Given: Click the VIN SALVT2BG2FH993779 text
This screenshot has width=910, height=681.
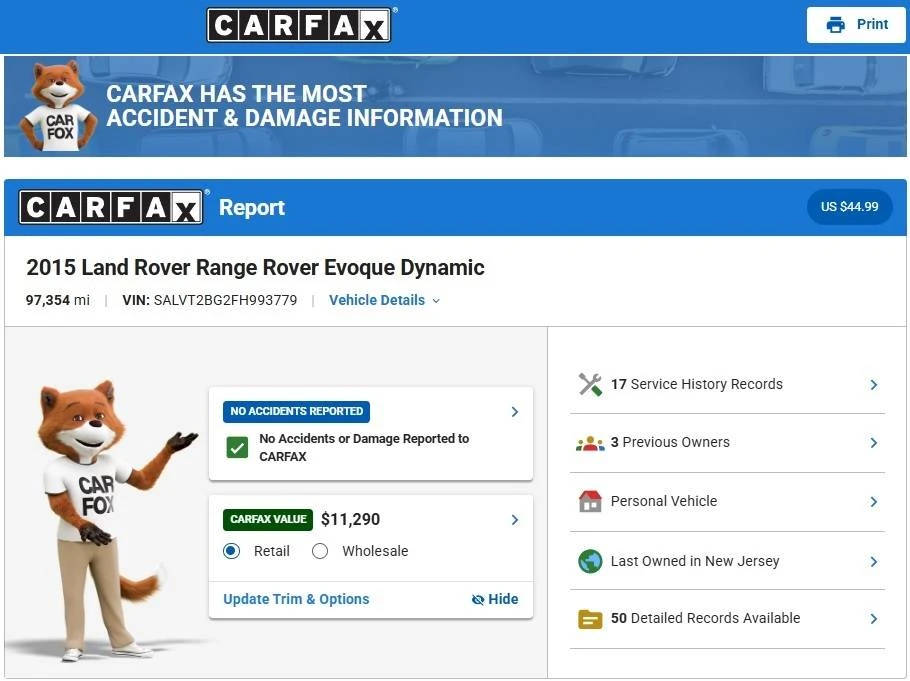Looking at the screenshot, I should point(210,300).
